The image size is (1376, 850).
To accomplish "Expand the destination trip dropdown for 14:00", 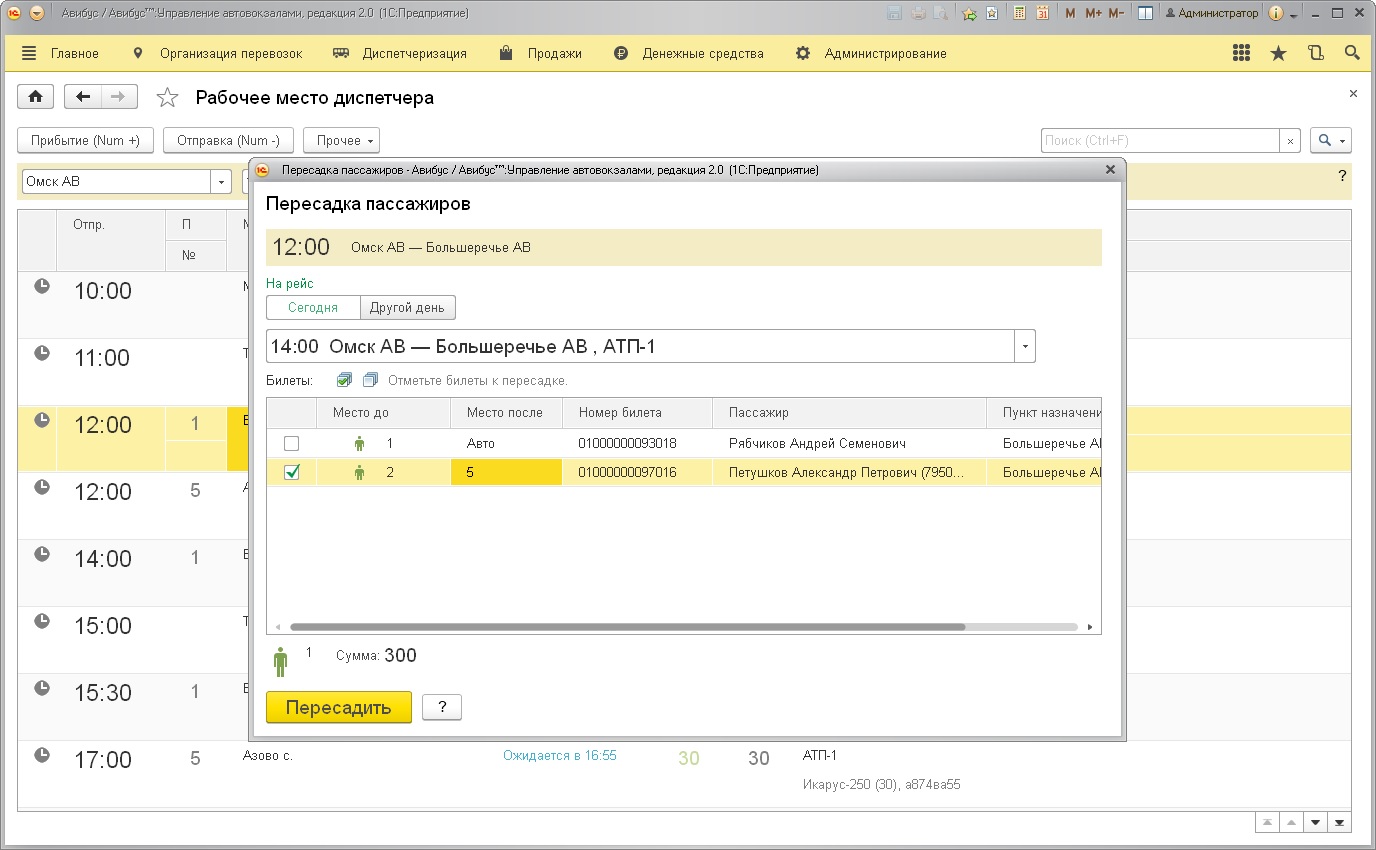I will point(1024,347).
